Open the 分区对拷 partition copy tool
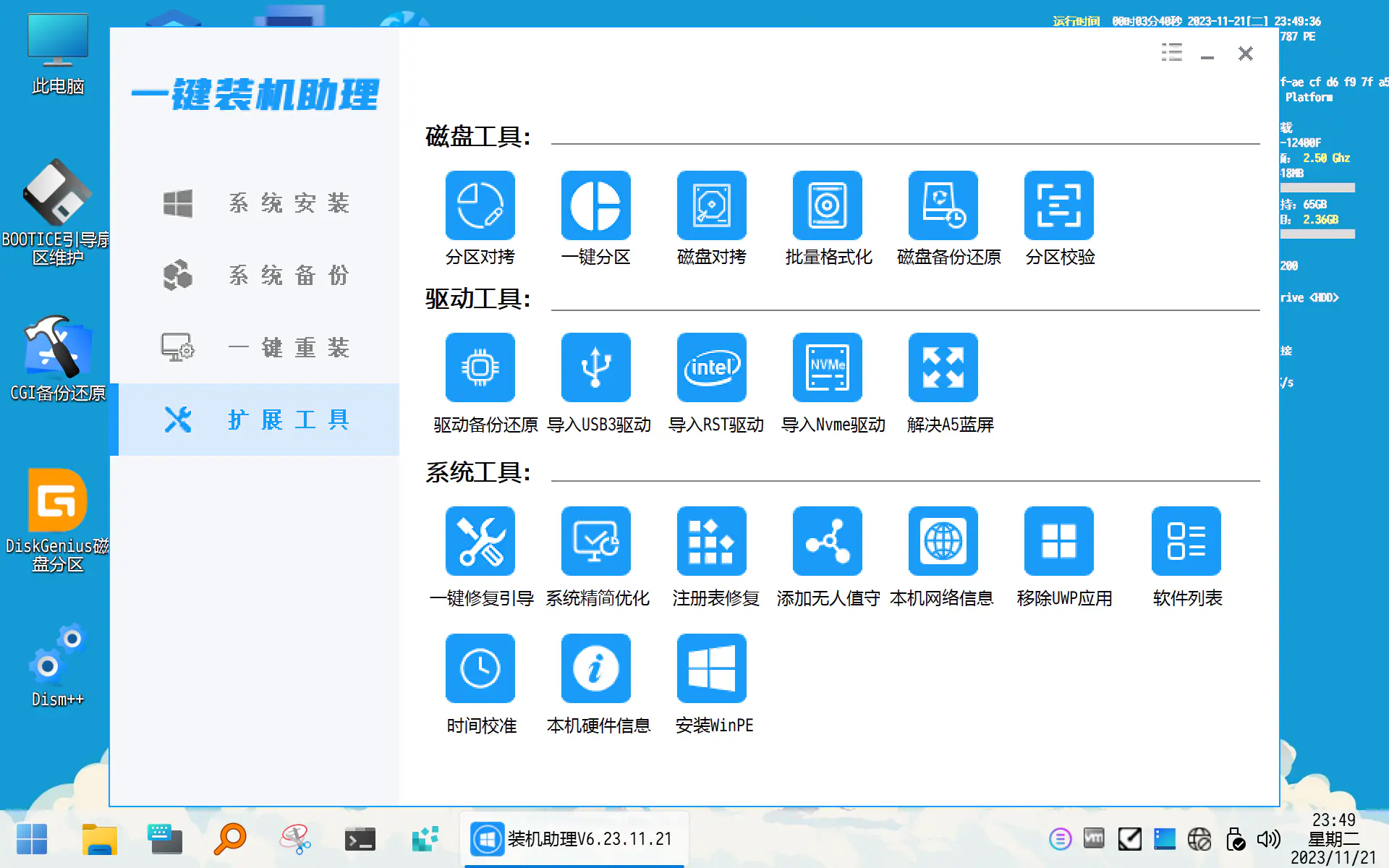Image resolution: width=1389 pixels, height=868 pixels. click(480, 205)
